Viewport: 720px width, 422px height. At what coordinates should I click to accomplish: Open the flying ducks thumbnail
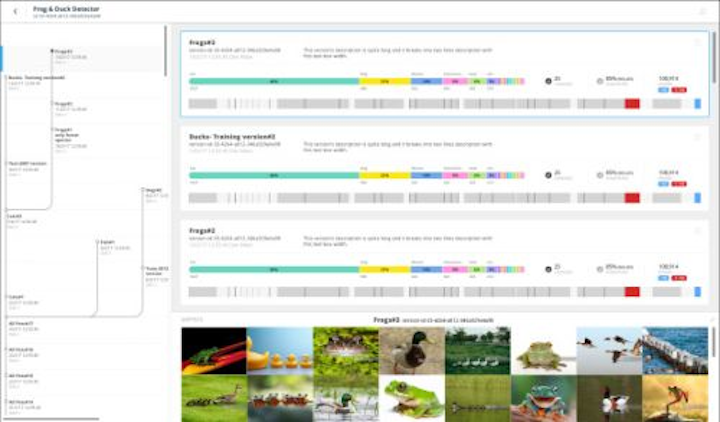point(609,350)
